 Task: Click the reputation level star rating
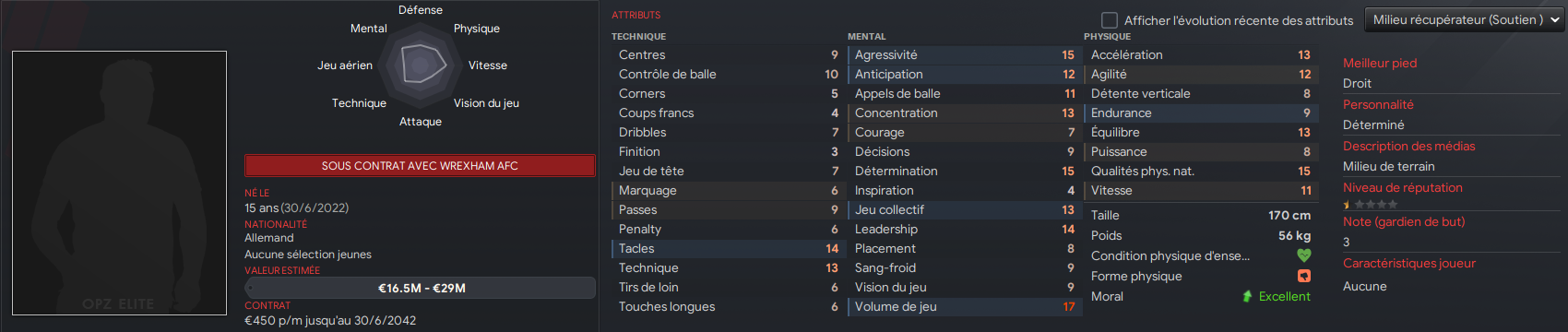[1370, 205]
